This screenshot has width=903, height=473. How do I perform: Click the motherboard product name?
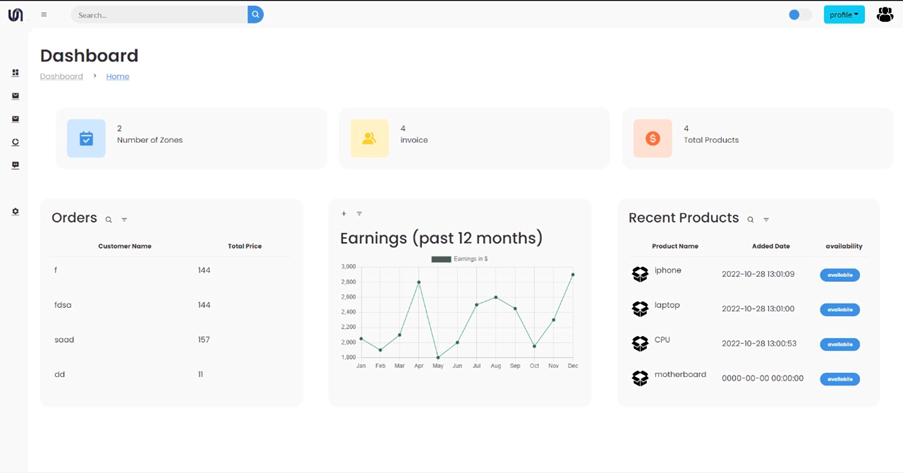point(680,374)
